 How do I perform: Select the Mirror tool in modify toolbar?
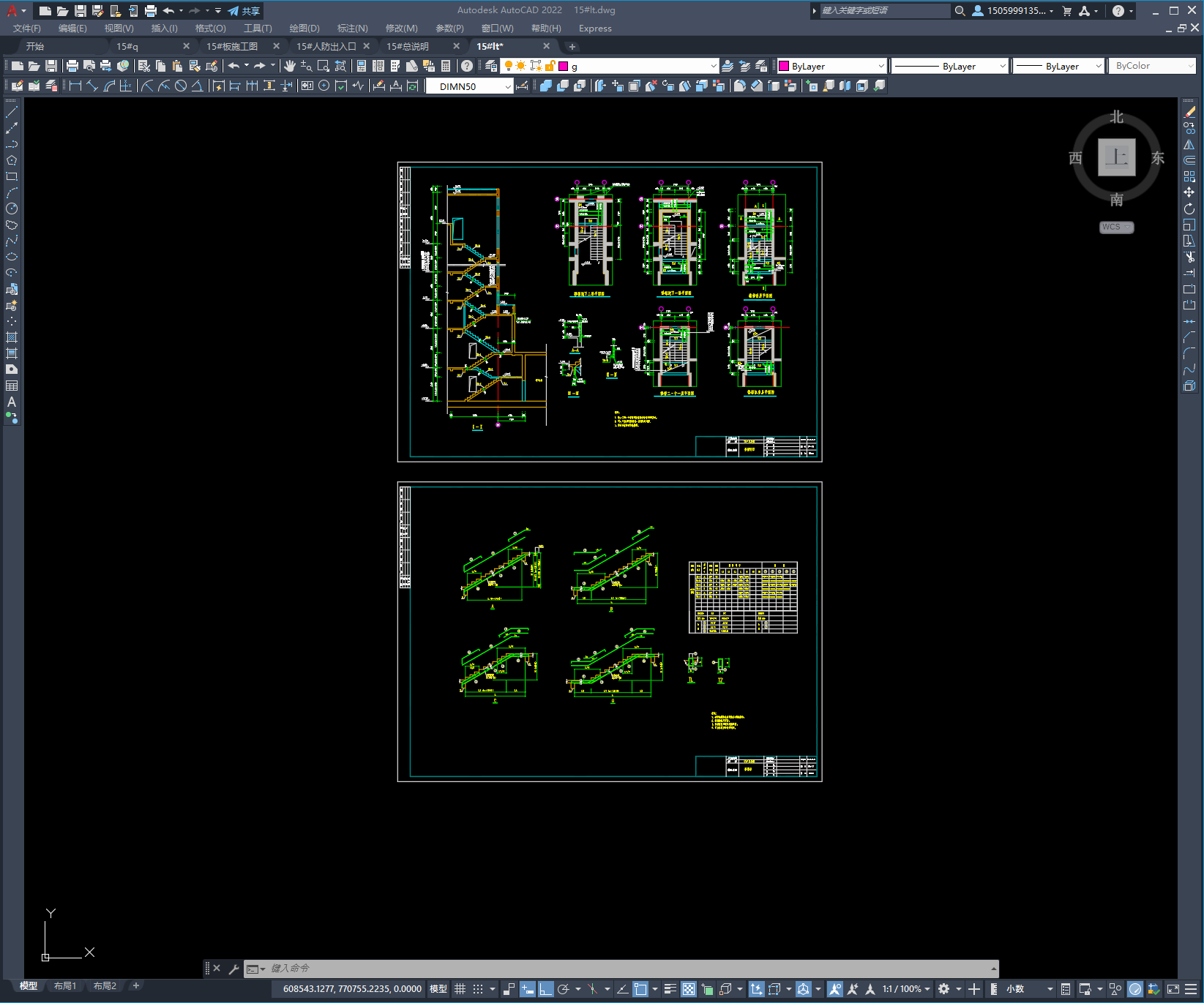tap(1189, 144)
